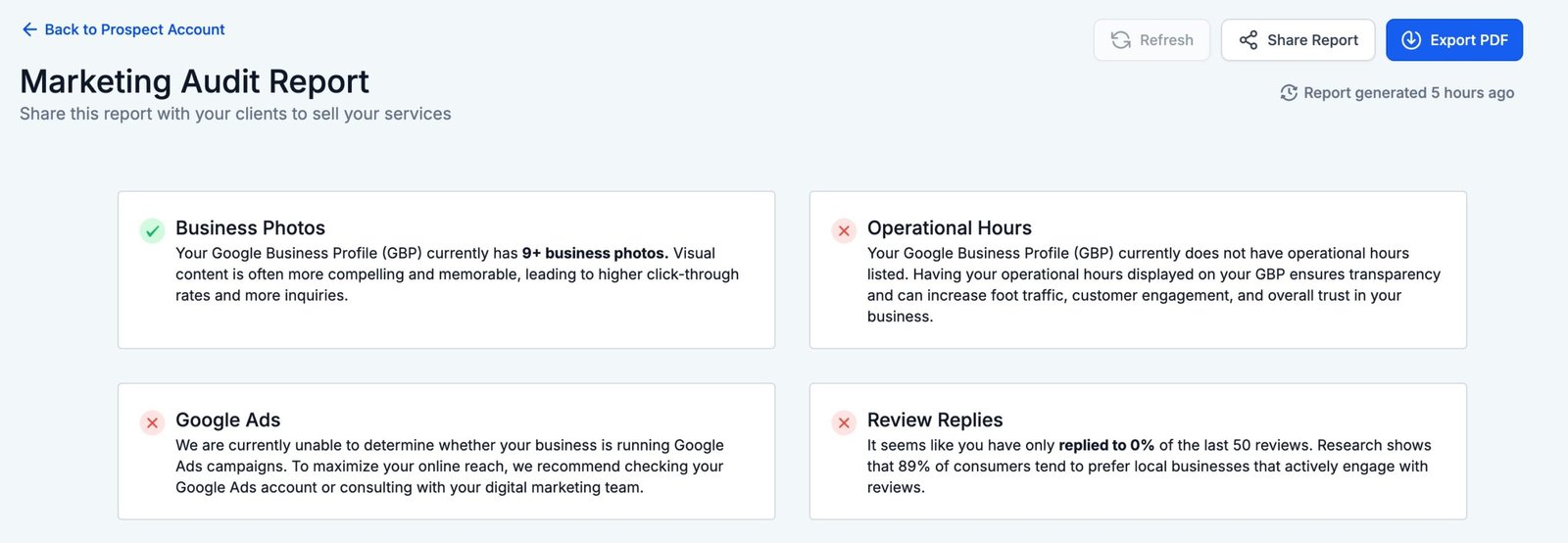The width and height of the screenshot is (1568, 543).
Task: Click the Marketing Audit Report title
Action: click(194, 81)
